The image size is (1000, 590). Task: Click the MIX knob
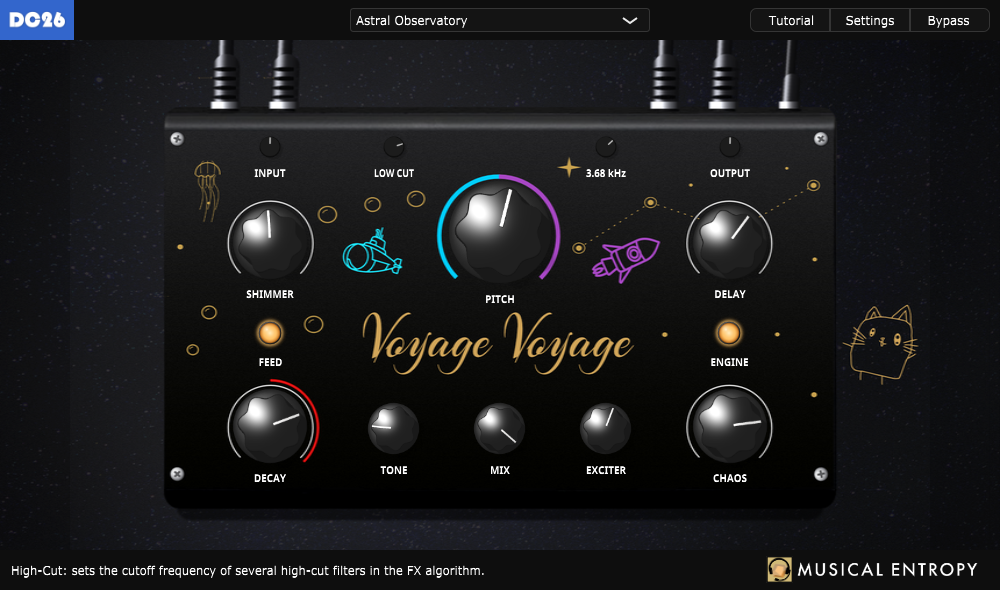[x=499, y=428]
